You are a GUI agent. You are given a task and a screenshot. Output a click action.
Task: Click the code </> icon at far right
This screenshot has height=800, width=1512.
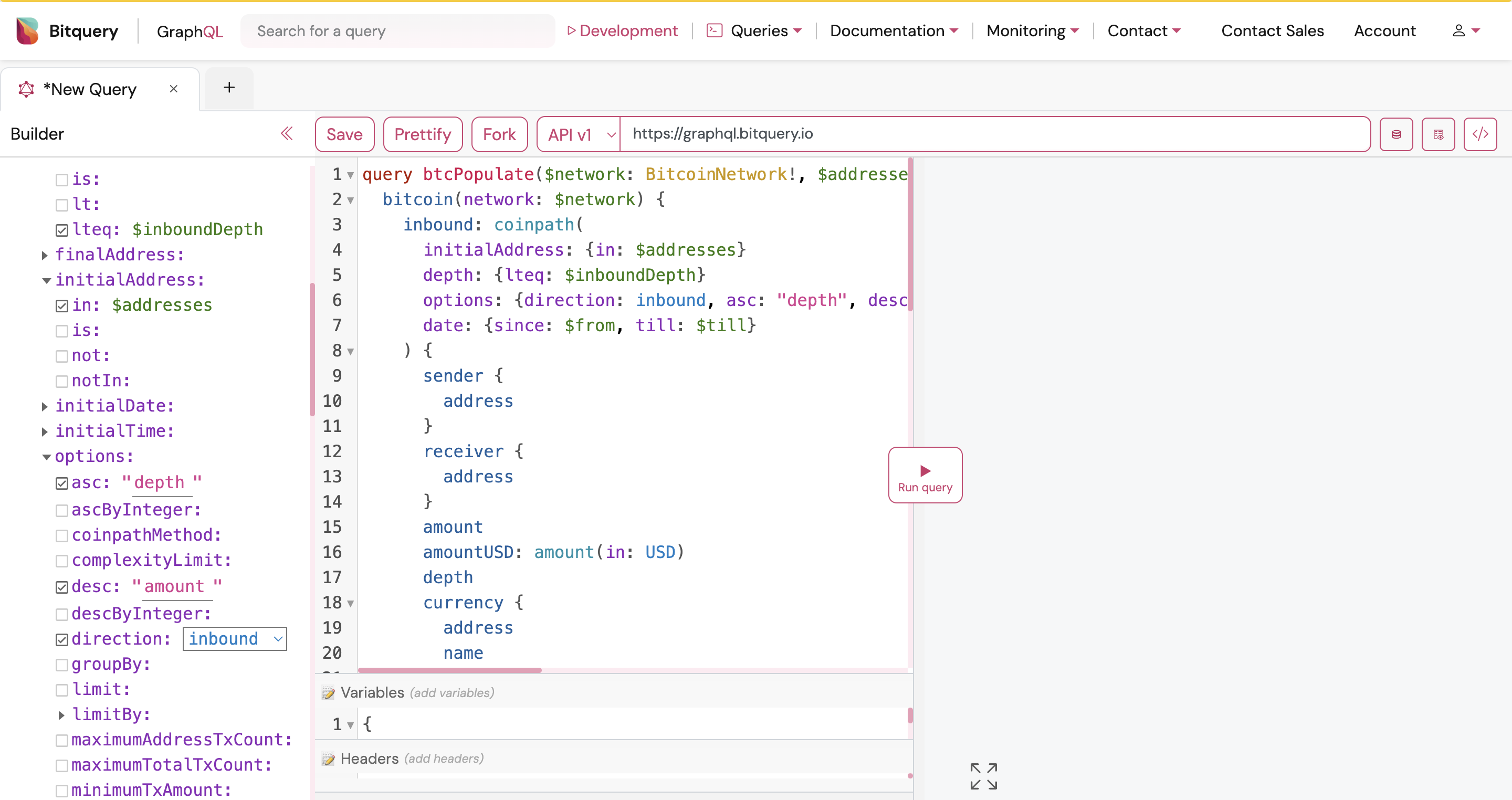tap(1481, 134)
